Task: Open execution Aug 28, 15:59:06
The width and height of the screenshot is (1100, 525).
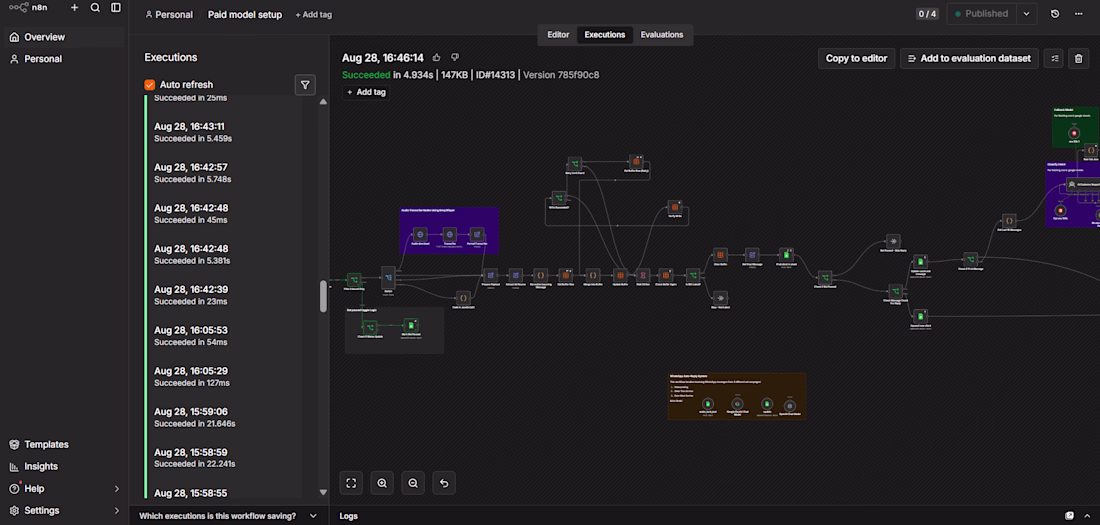Action: [x=223, y=417]
